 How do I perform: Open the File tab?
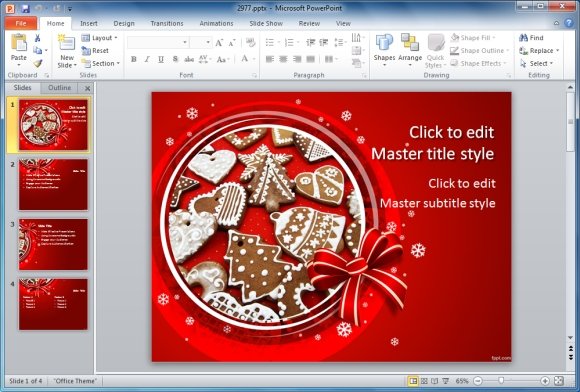(21, 23)
